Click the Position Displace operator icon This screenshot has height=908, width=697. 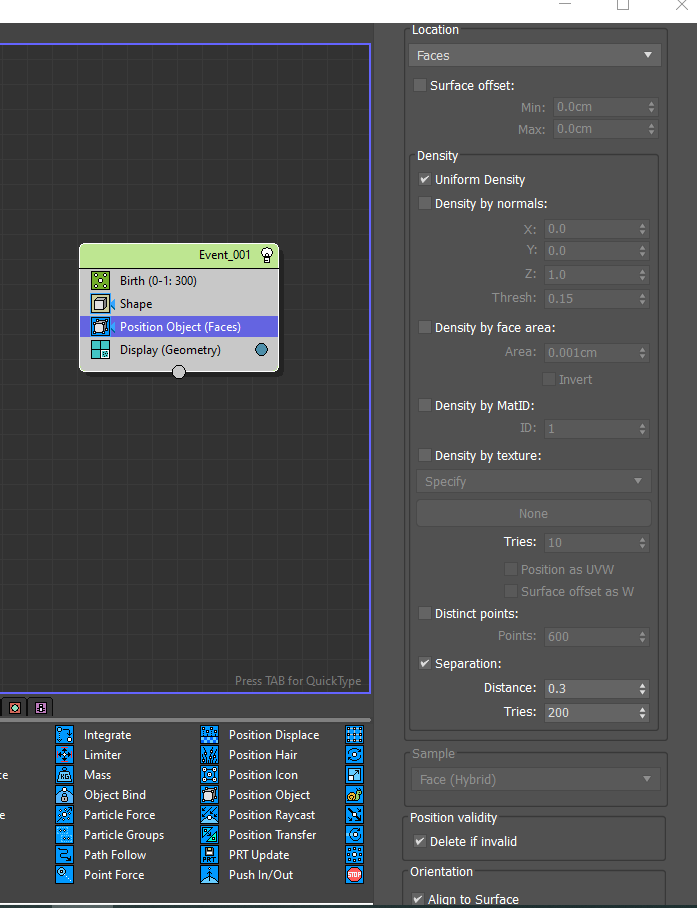pyautogui.click(x=210, y=735)
